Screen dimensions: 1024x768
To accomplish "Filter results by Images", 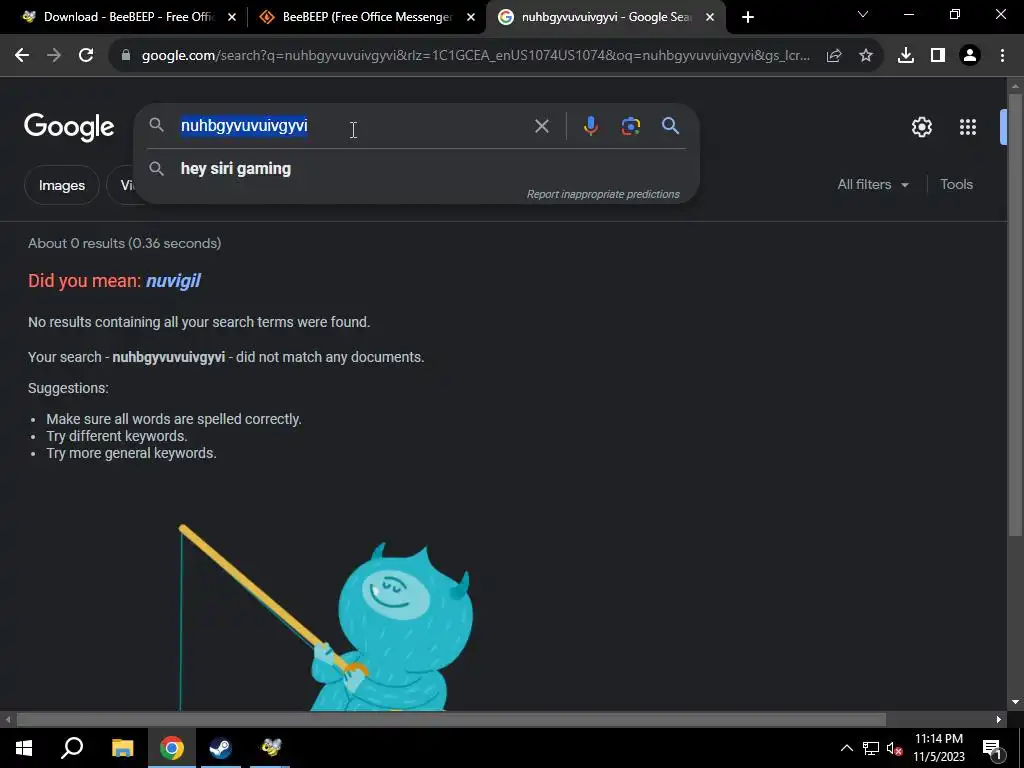I will [62, 185].
